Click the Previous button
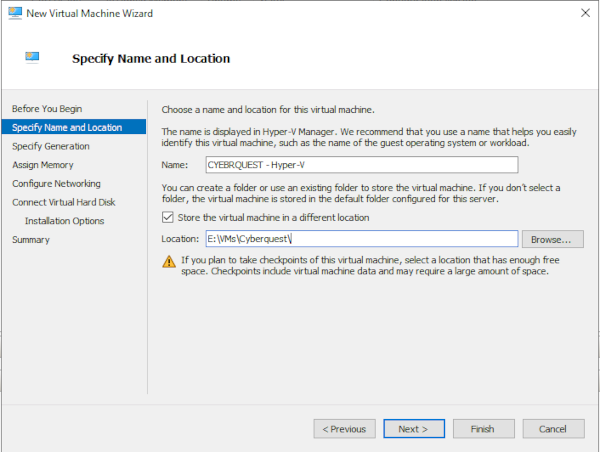 coord(344,428)
